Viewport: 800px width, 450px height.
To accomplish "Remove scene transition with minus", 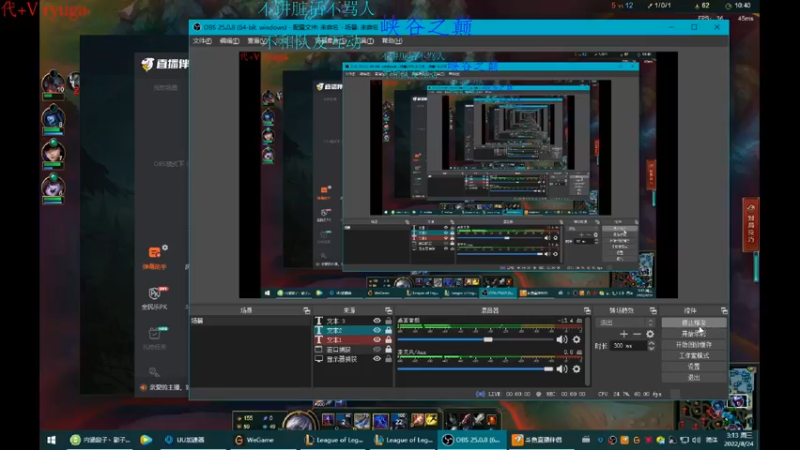I will tap(637, 334).
